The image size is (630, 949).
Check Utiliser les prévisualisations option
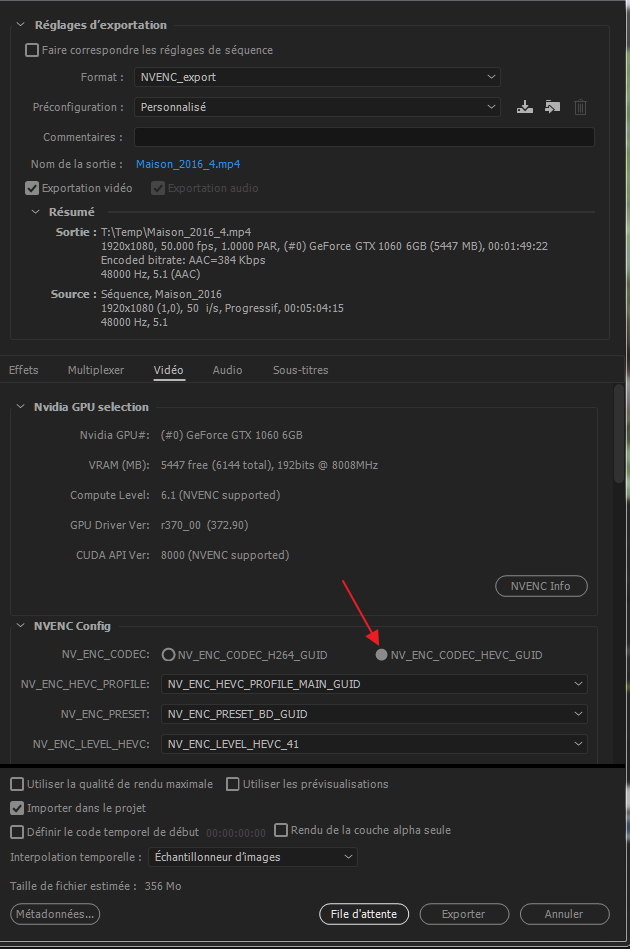232,784
